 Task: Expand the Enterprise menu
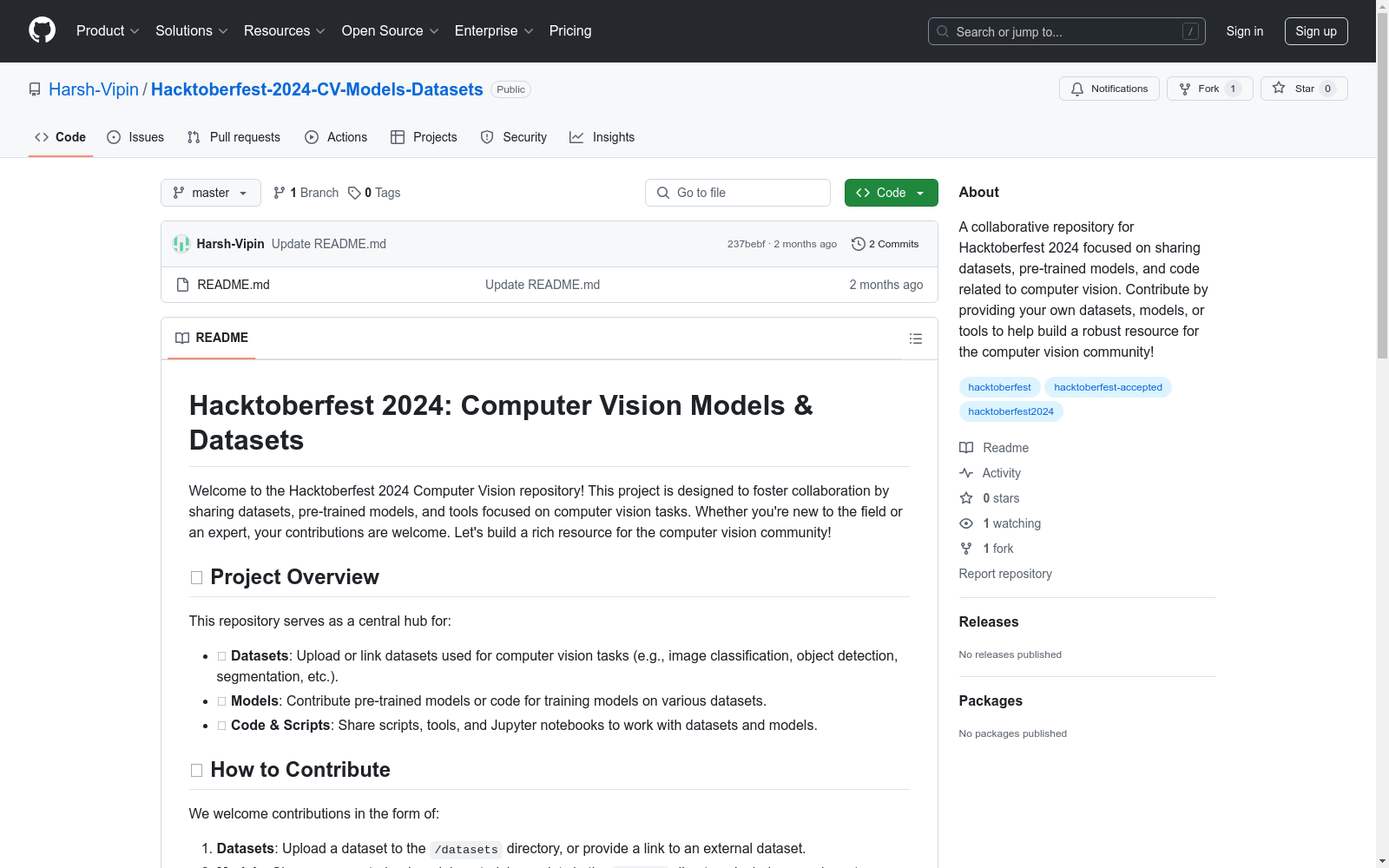coord(494,31)
